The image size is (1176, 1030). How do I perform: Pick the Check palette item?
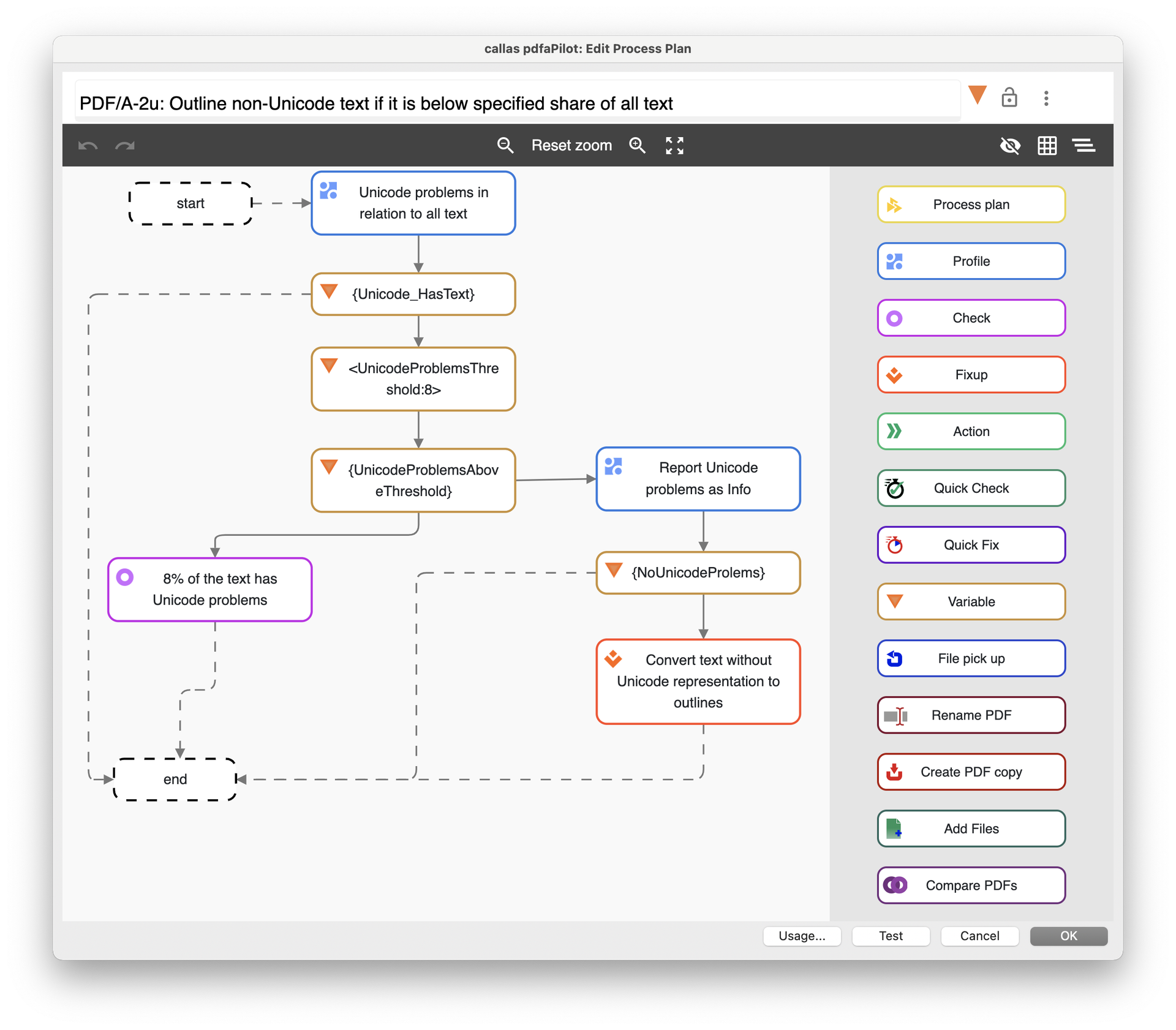point(971,318)
